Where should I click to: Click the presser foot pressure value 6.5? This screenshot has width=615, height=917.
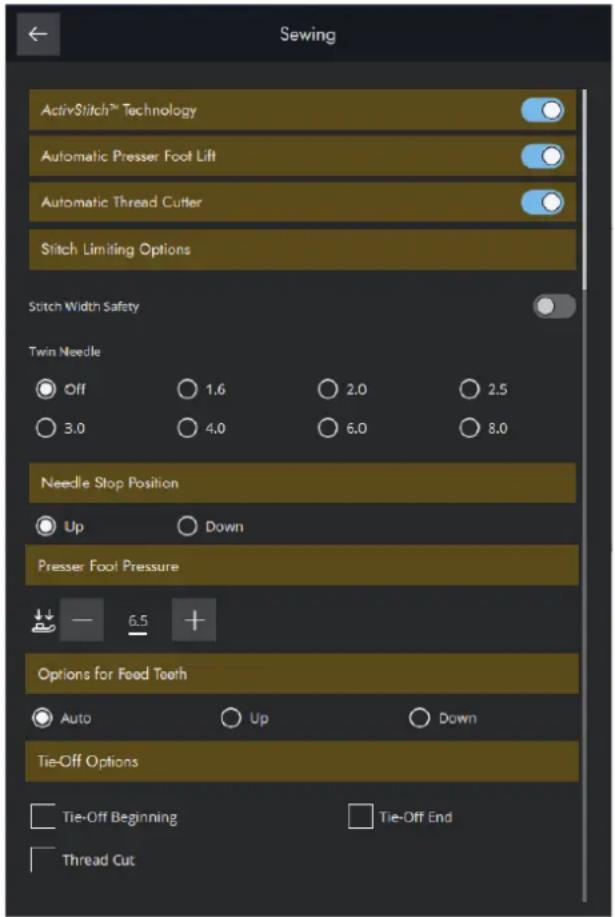tap(138, 621)
